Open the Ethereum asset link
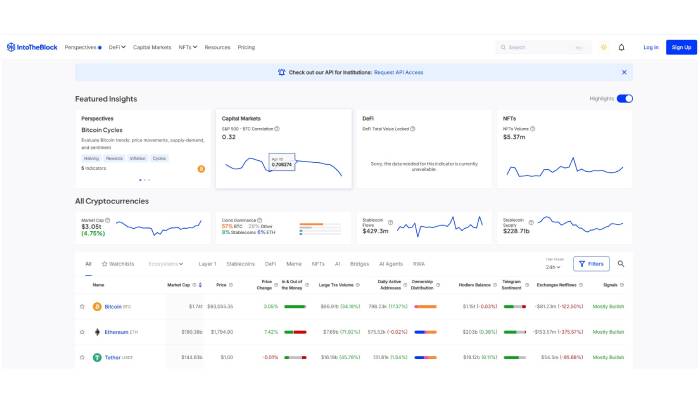The height and width of the screenshot is (400, 700). coord(116,332)
